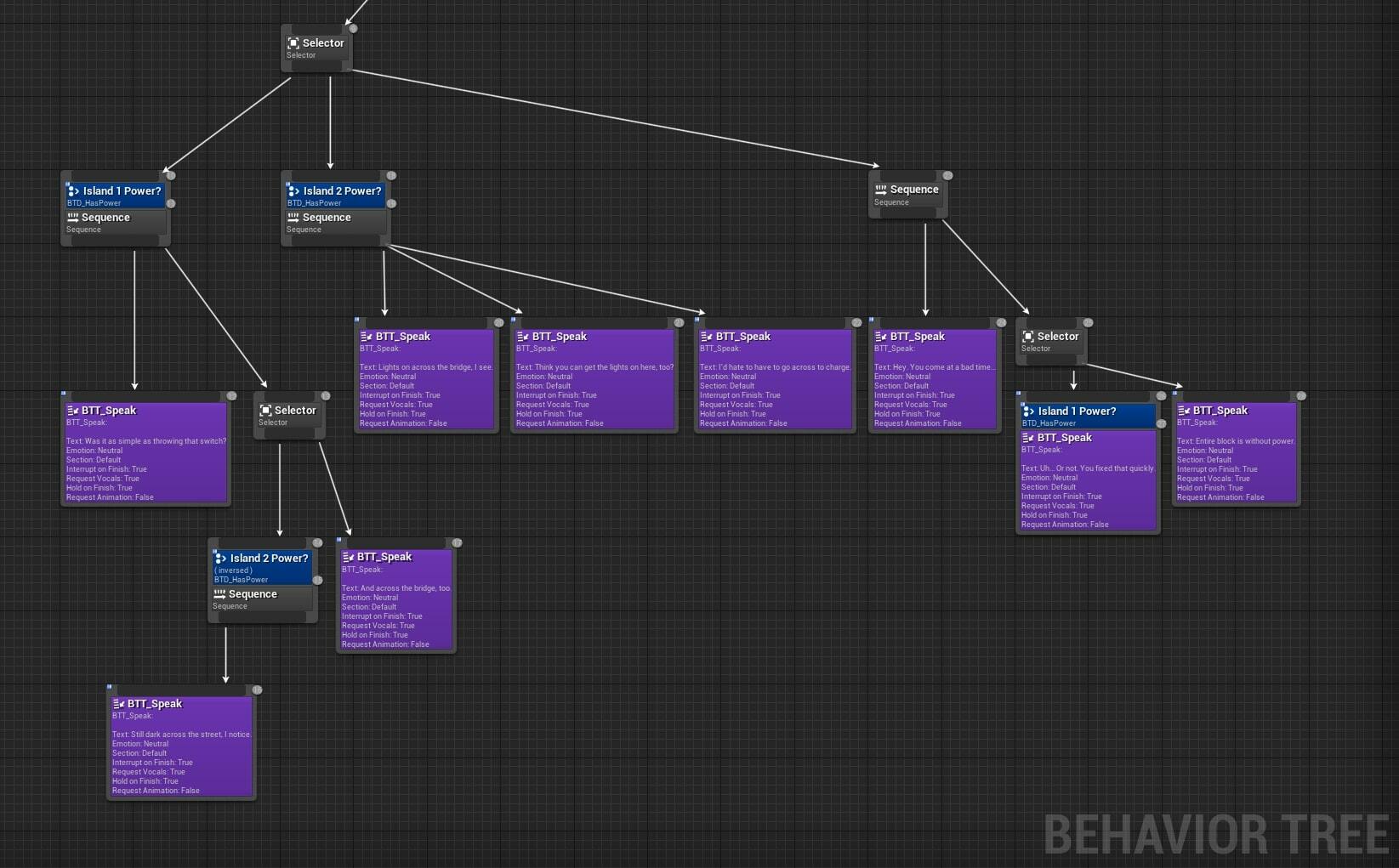Click speak icon on 'Entire block is without power' node
Screen dimensions: 1399x868
pos(1184,411)
